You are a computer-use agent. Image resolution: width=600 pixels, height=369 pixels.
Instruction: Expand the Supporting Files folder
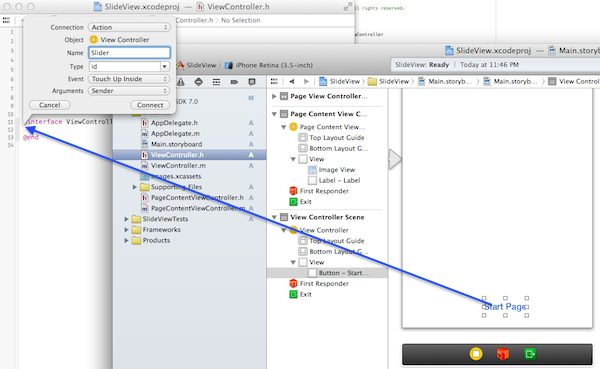tap(135, 187)
